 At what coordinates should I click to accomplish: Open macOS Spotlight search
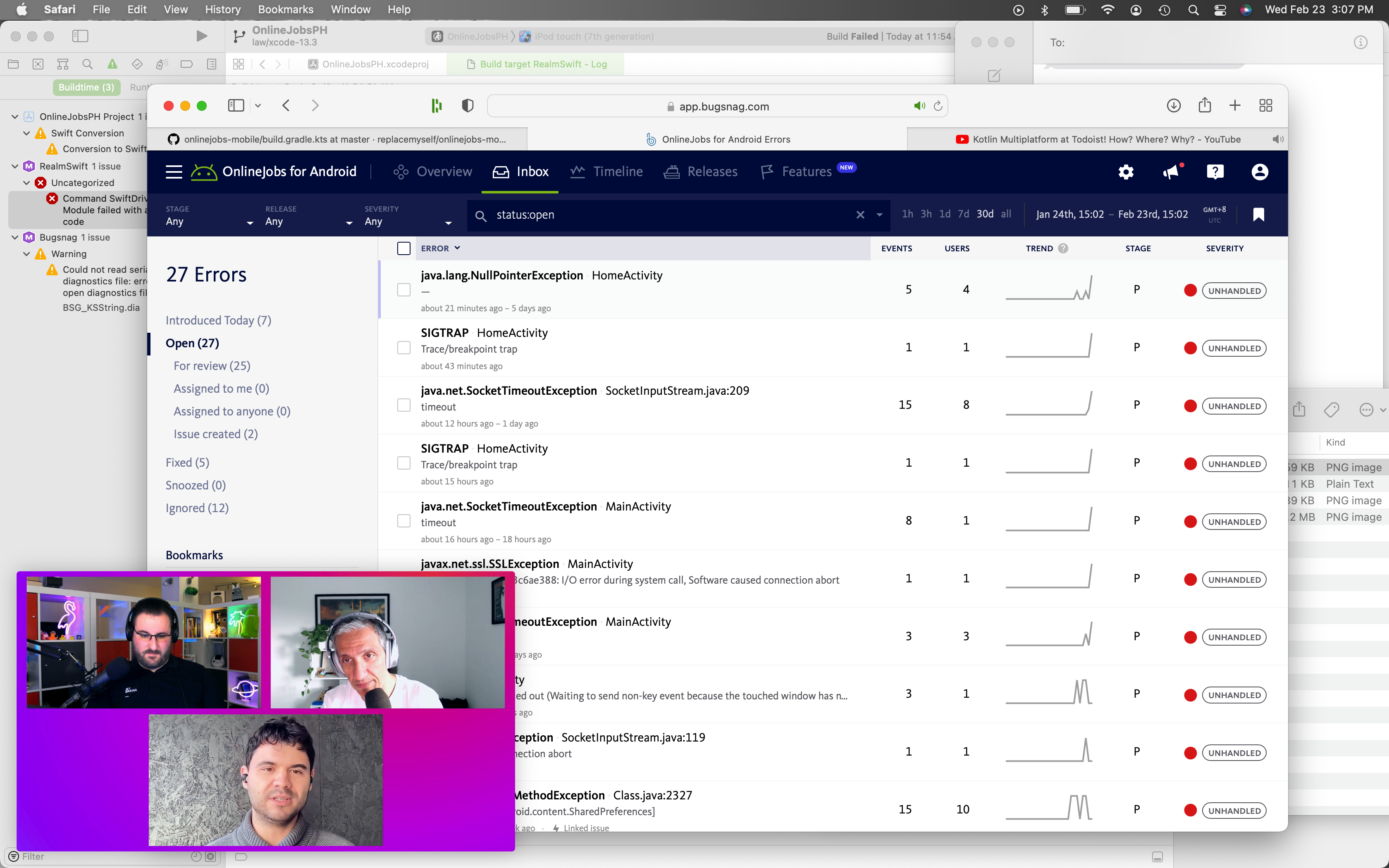tap(1193, 10)
